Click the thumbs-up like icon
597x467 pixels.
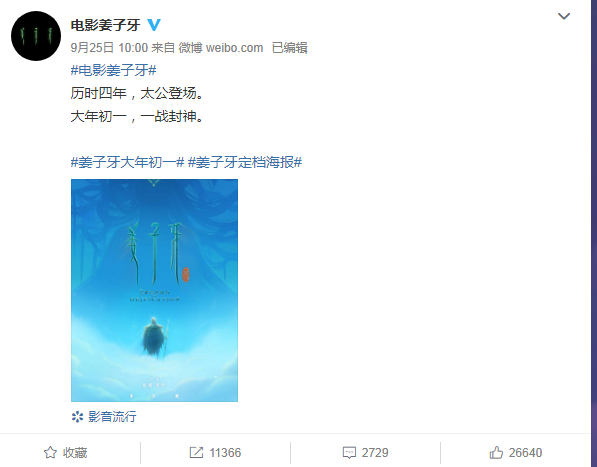pos(496,453)
